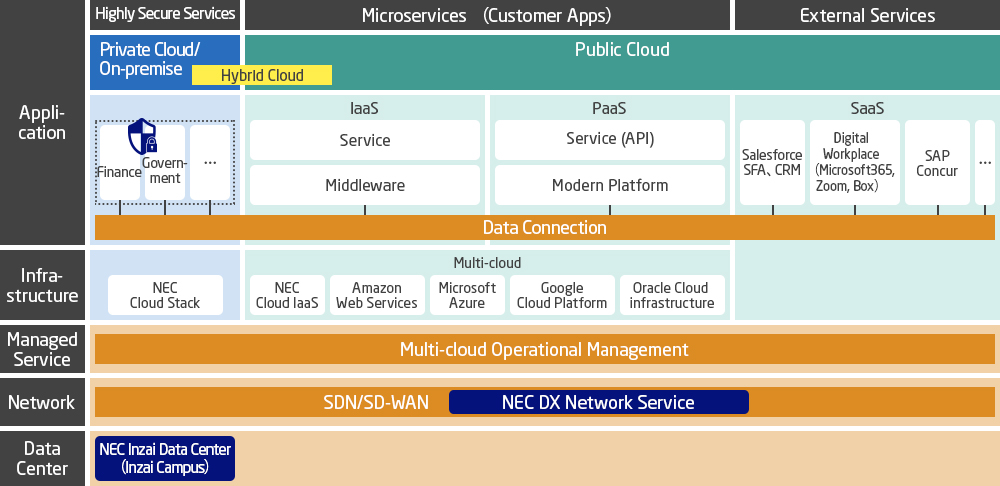Viewport: 1000px width, 486px height.
Task: Click the Salesforce SFA, CRM box
Action: point(772,163)
